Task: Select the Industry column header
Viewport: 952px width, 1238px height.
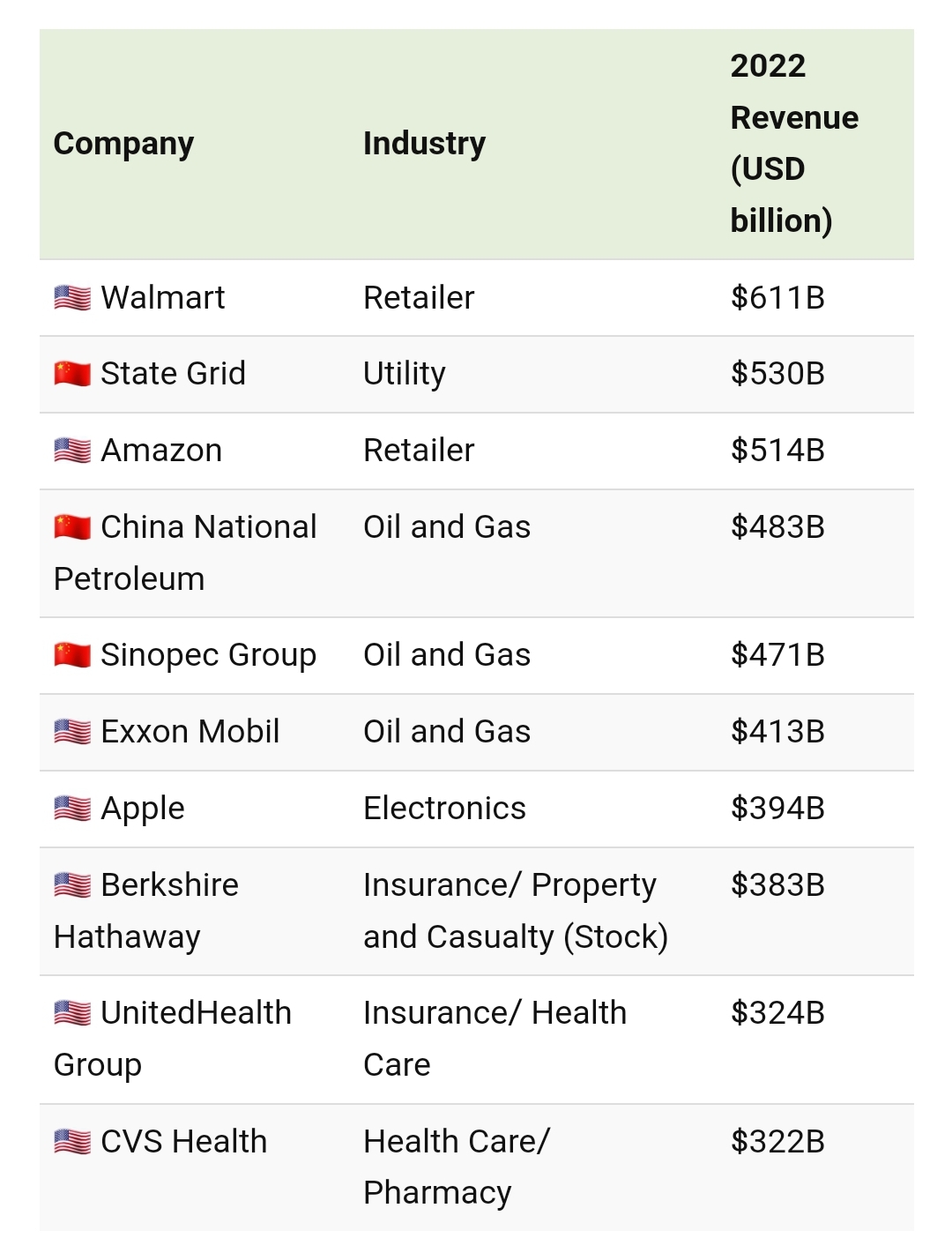Action: 424,144
